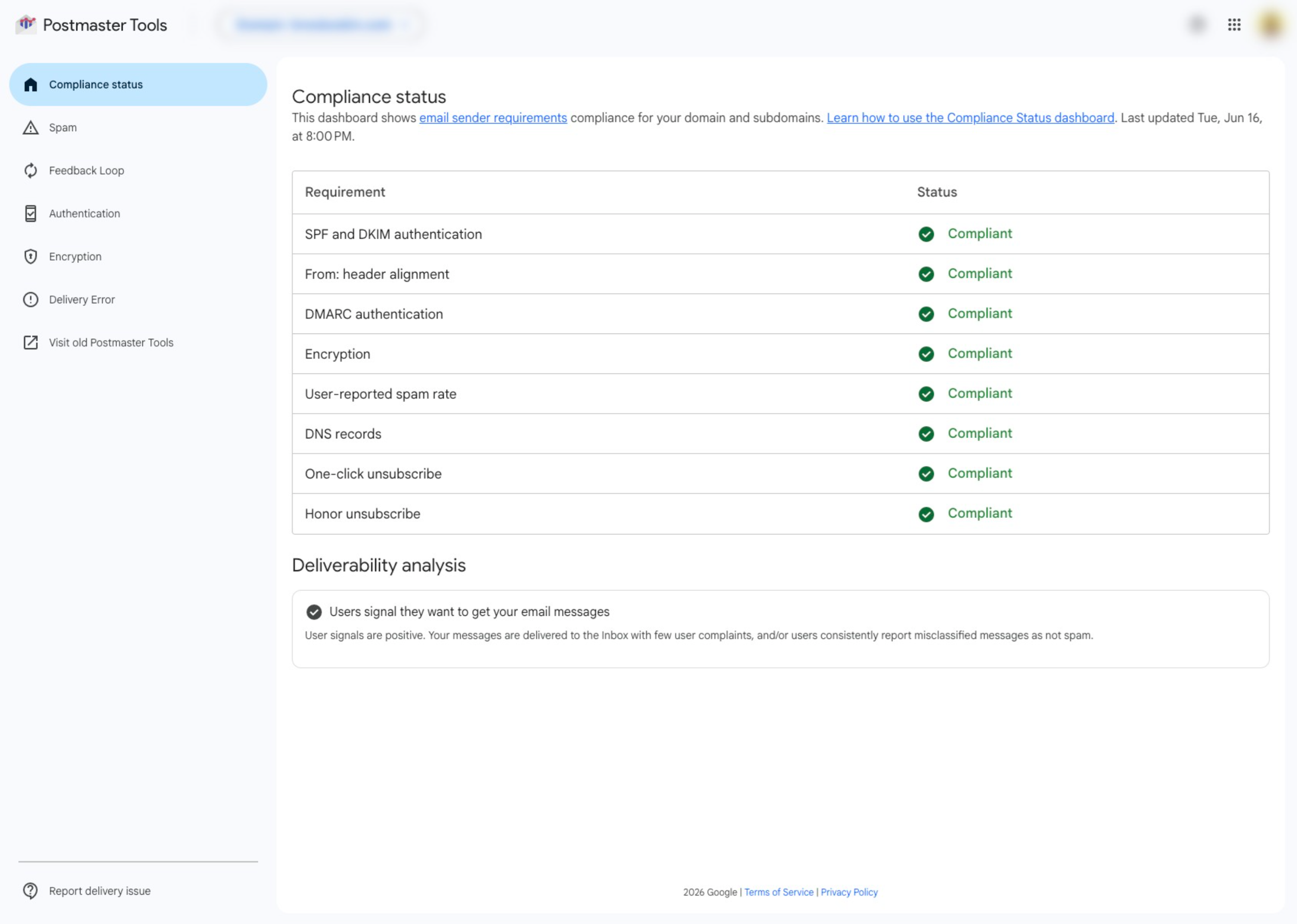Click green check icon for DMARC authentication
Viewport: 1297px width, 924px height.
926,314
